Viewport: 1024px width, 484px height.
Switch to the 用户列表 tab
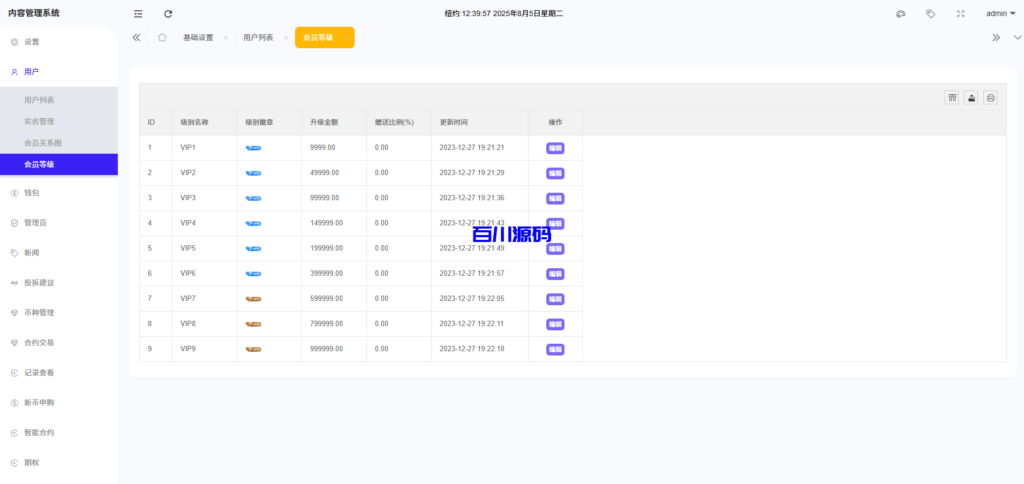pos(258,37)
